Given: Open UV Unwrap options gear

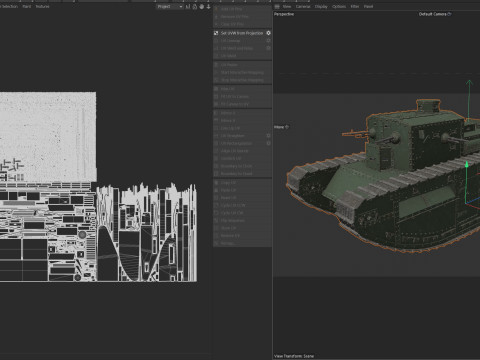Looking at the screenshot, I should (268, 41).
